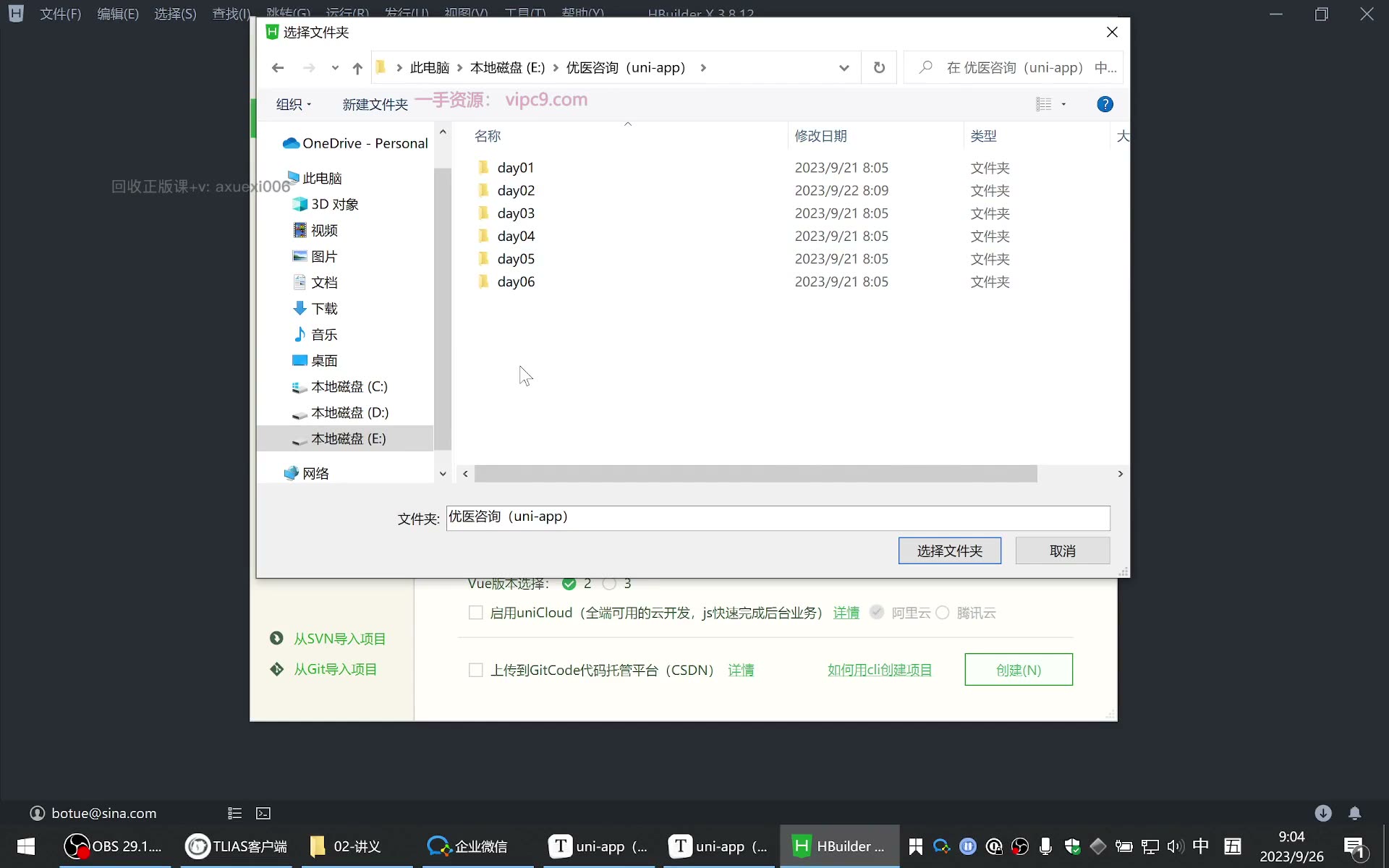Select the day03 folder

[516, 213]
